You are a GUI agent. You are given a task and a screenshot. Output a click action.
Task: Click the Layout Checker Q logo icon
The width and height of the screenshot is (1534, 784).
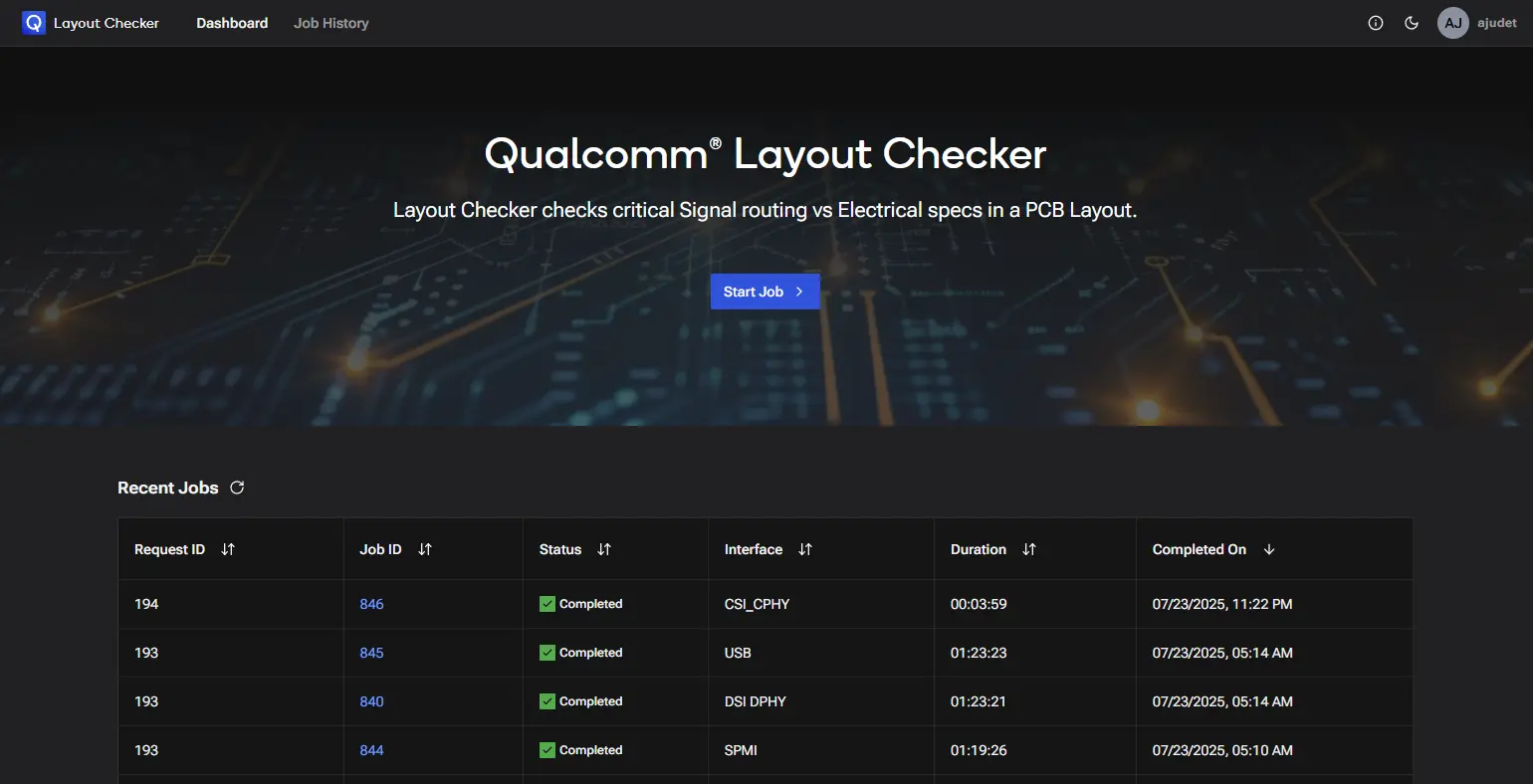(34, 23)
